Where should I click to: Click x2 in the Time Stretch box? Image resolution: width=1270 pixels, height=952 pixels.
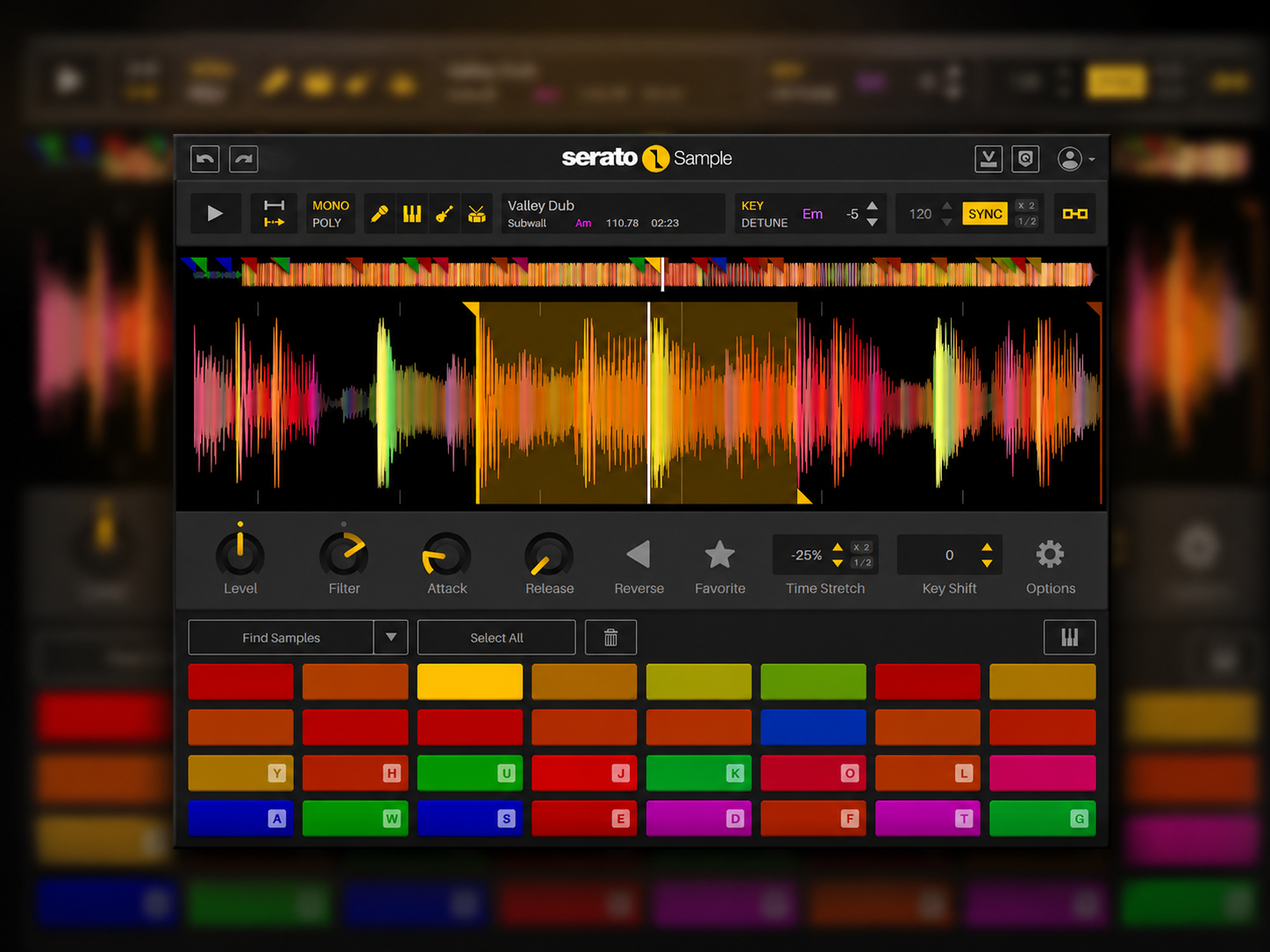coord(862,547)
